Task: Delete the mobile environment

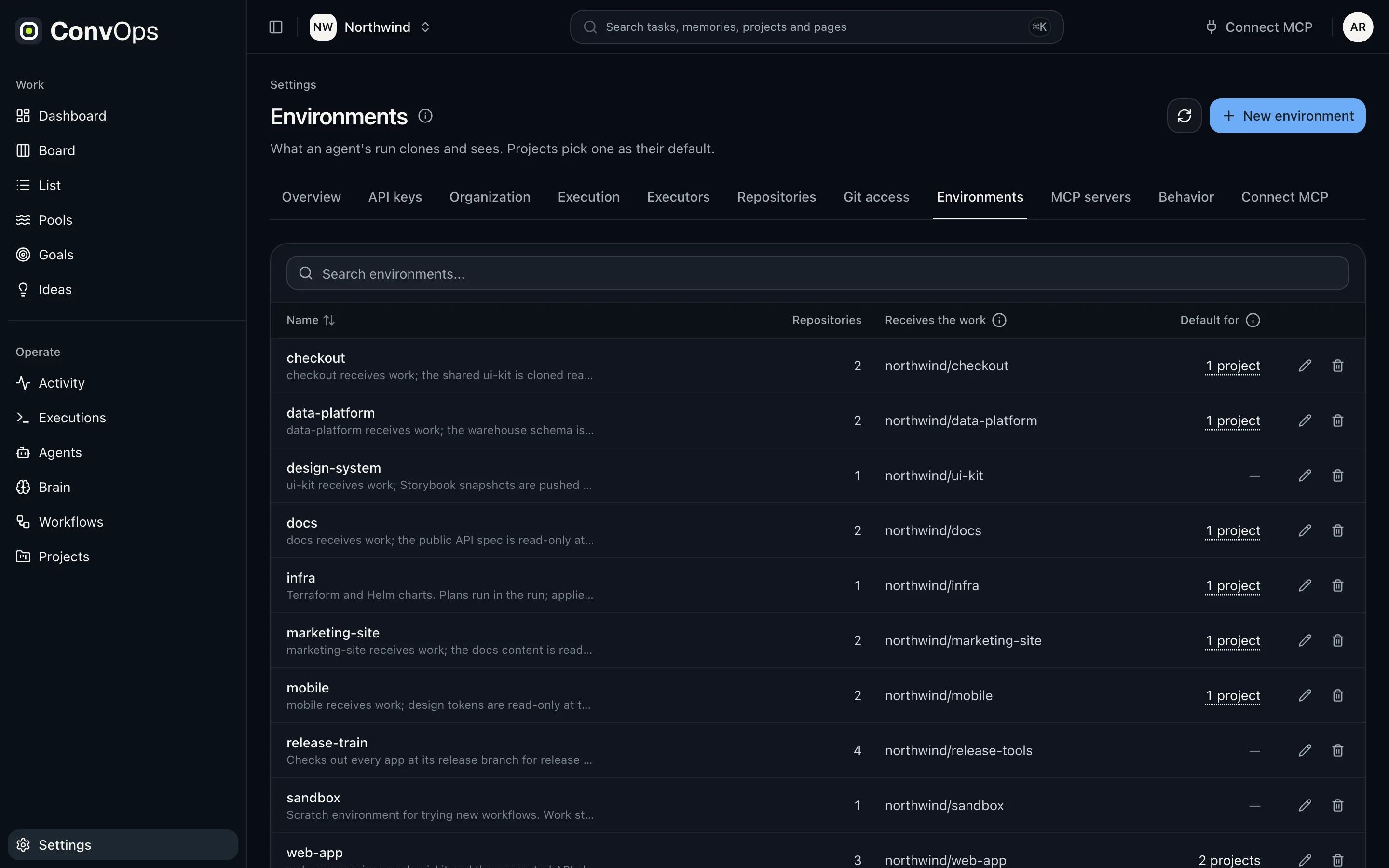Action: [x=1337, y=696]
